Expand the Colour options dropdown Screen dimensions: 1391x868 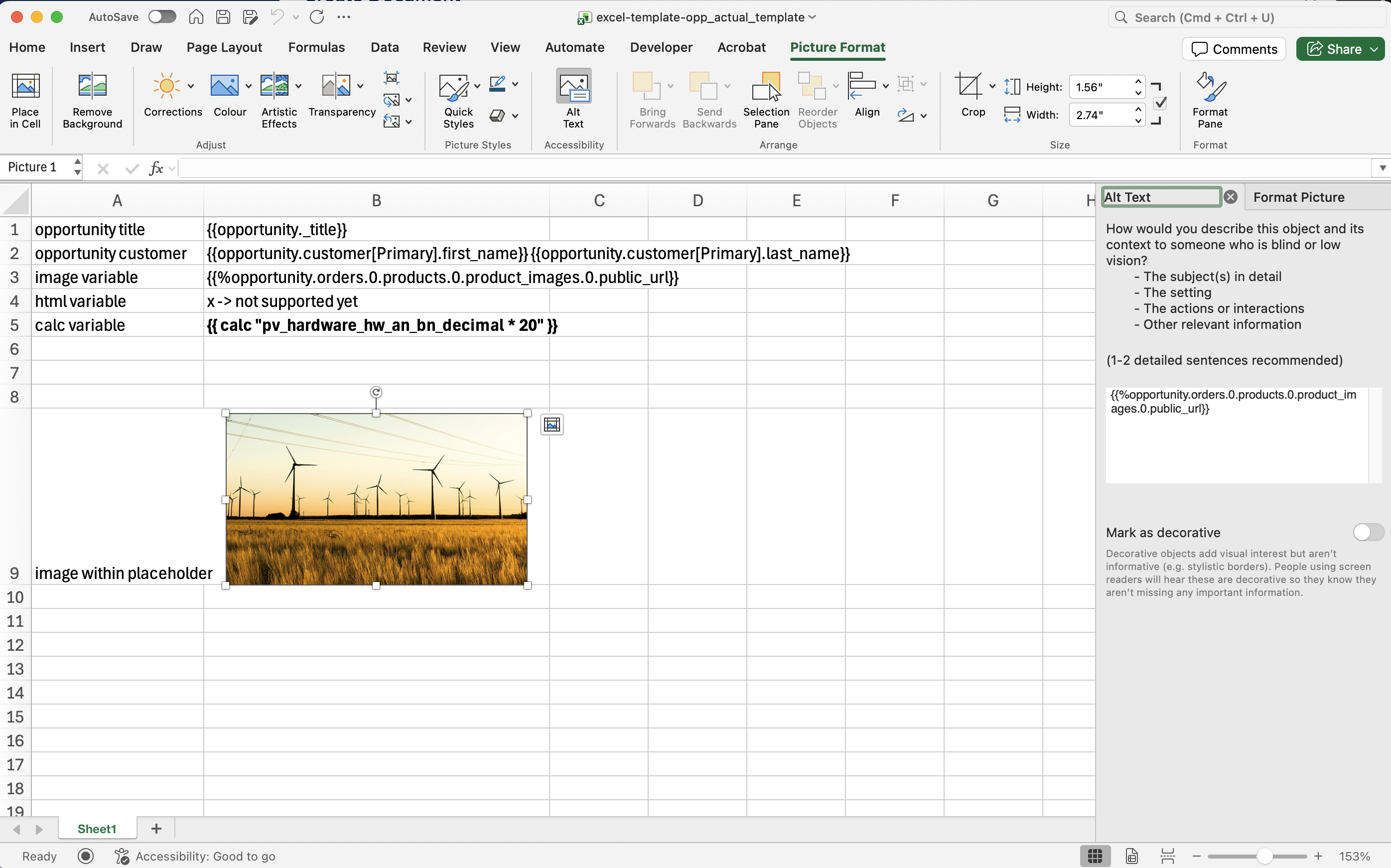point(248,85)
